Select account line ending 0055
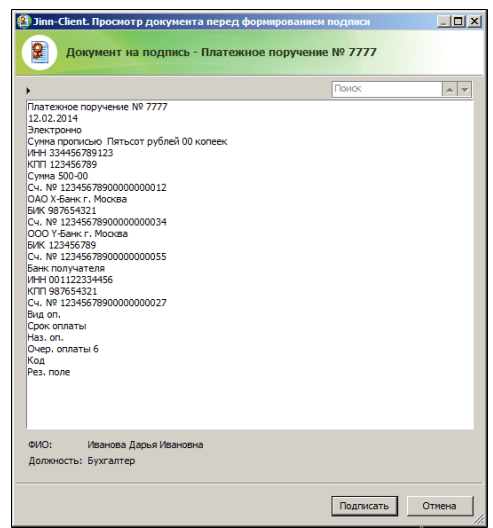Screen dimensions: 493x528 tap(97, 257)
